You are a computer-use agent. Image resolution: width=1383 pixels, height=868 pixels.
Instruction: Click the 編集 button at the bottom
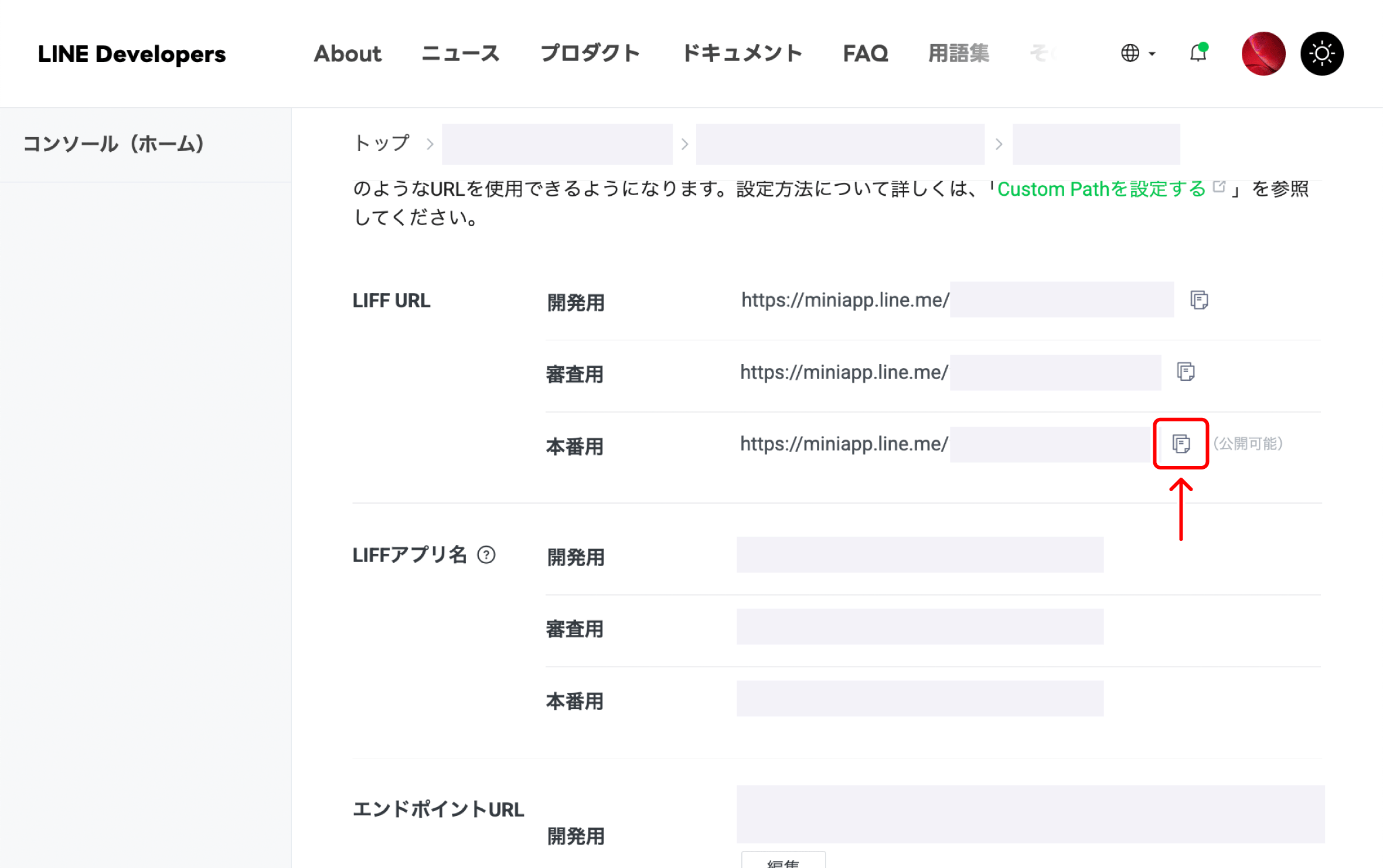tap(784, 862)
